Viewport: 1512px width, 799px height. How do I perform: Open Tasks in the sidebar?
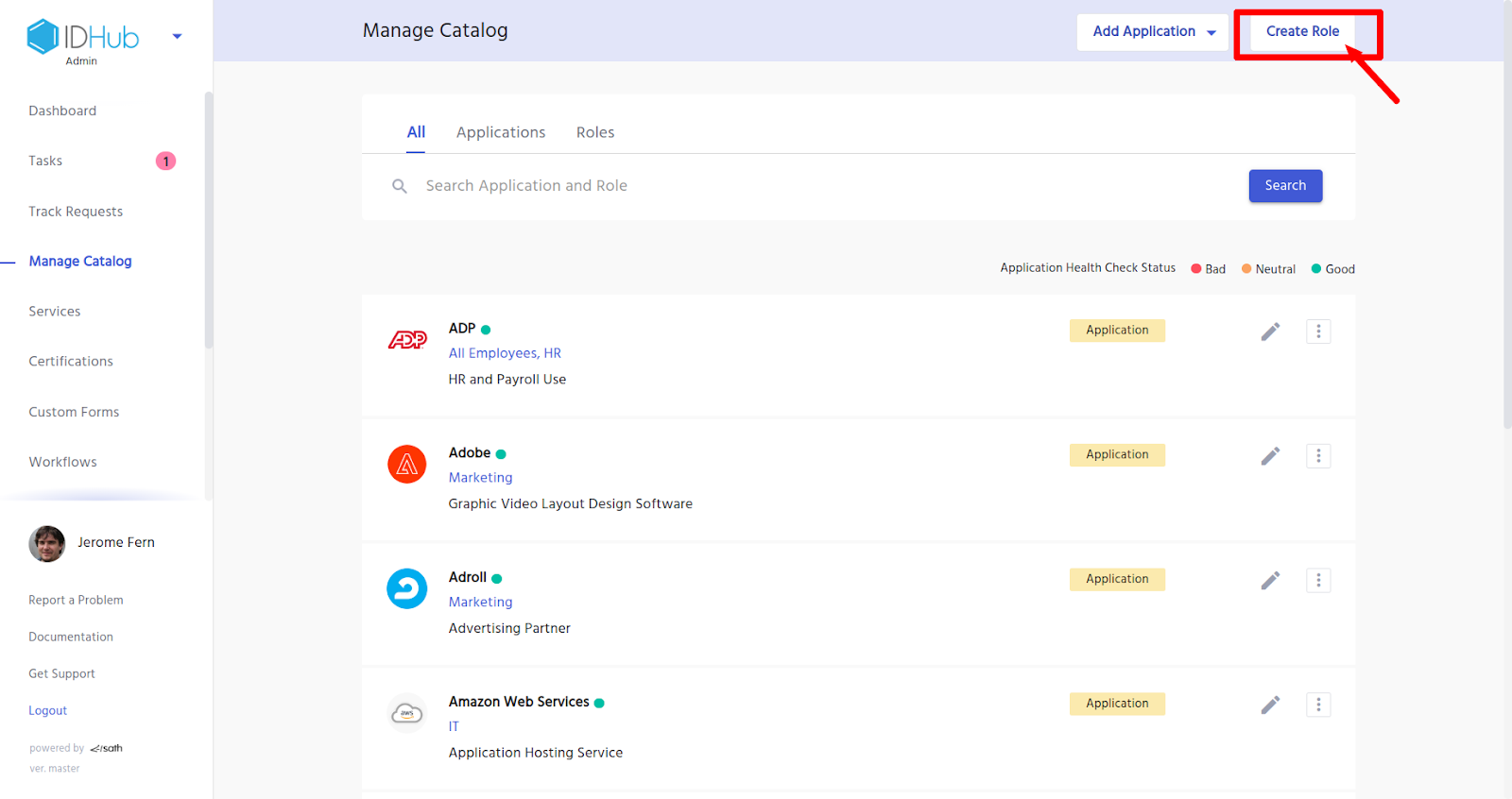point(45,161)
